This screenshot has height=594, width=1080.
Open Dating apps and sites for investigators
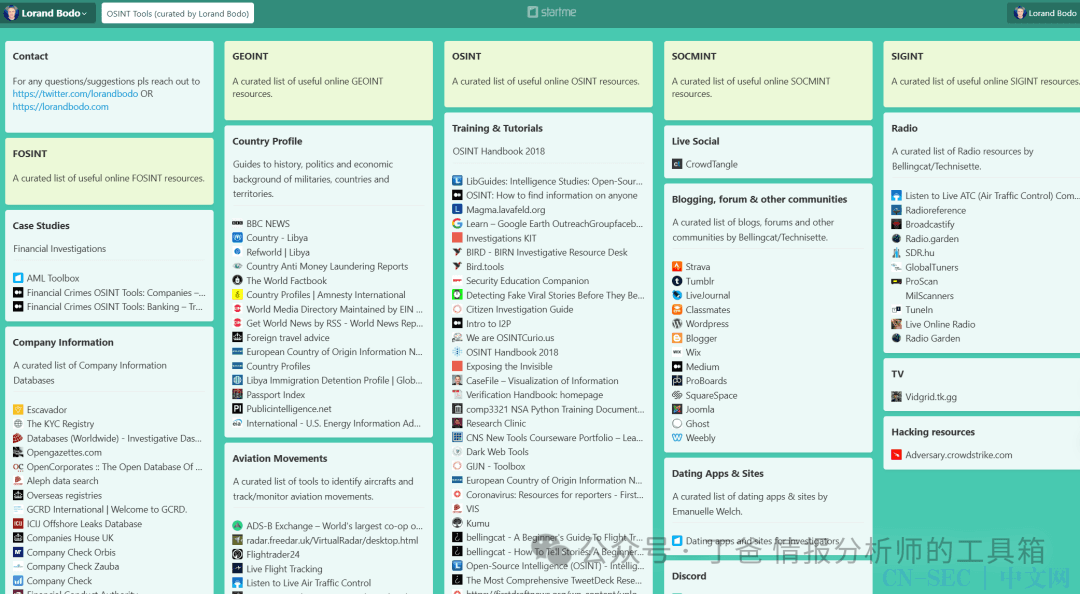[762, 541]
